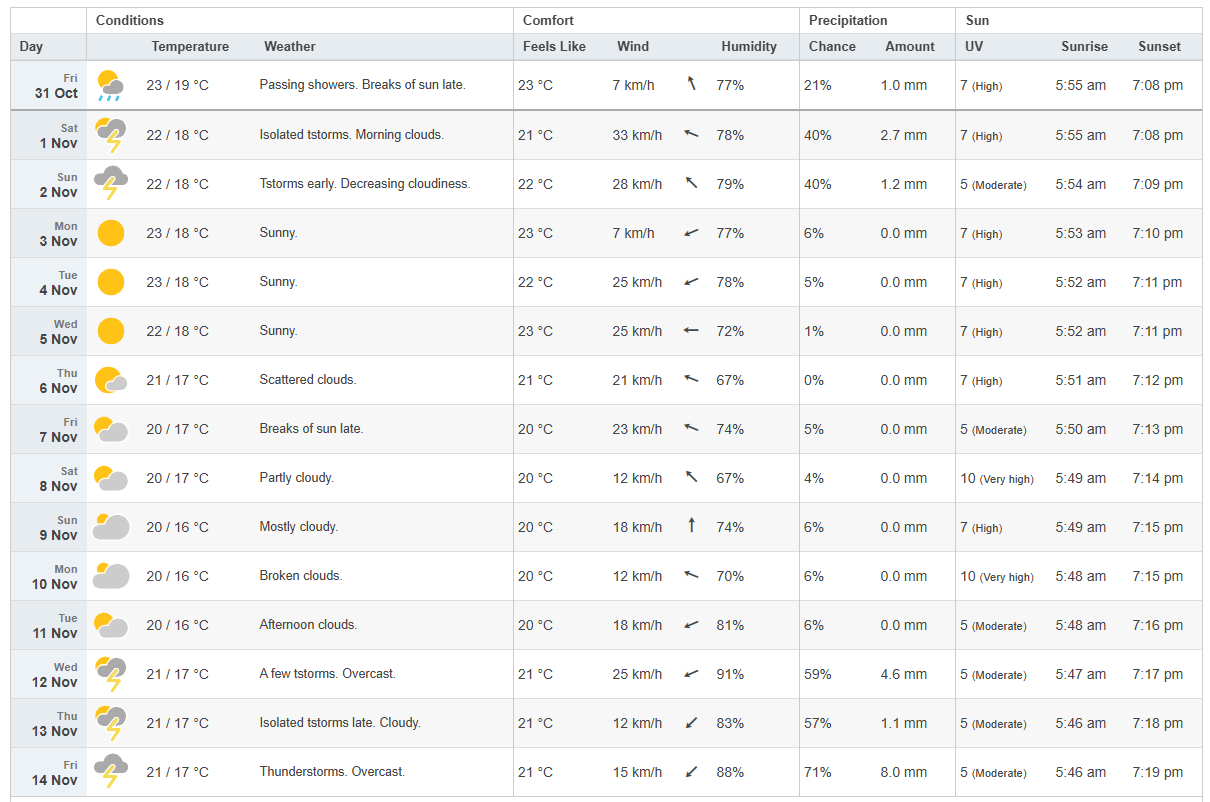Click the rain shower icon for 31 Oct
Image resolution: width=1210 pixels, height=802 pixels.
(x=110, y=86)
